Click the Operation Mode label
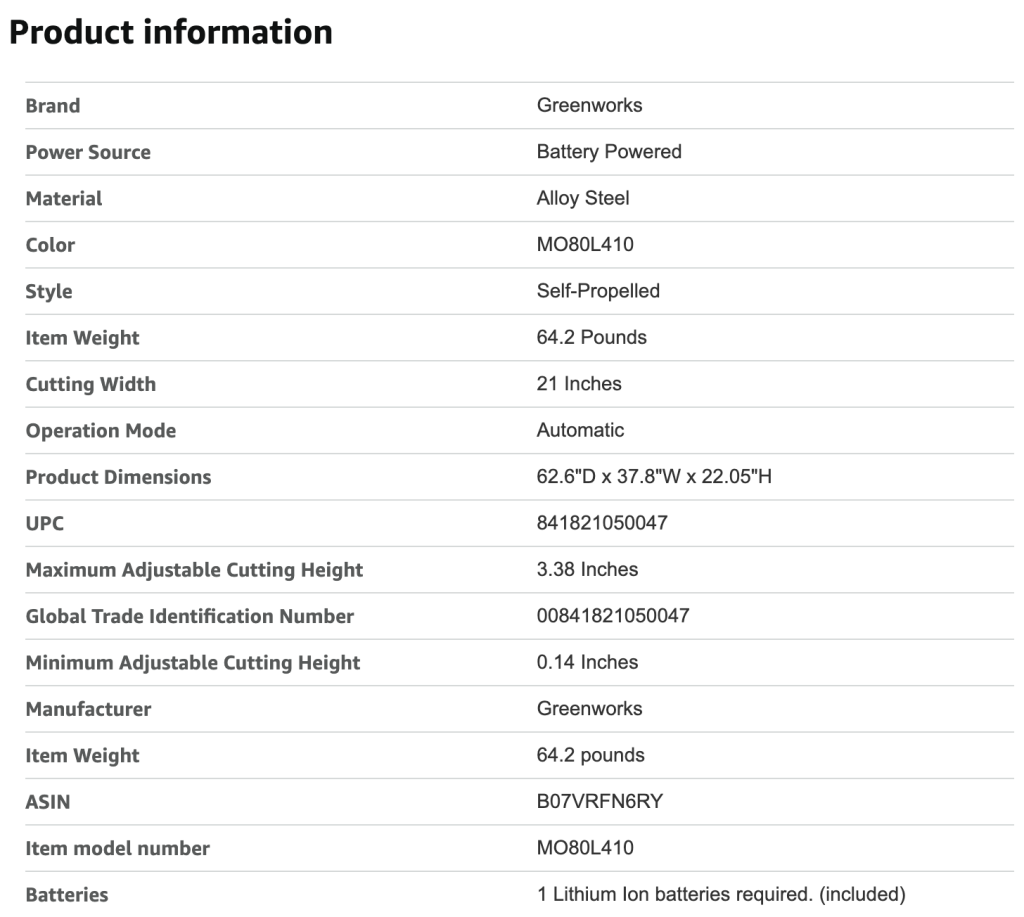The image size is (1024, 917). (x=100, y=431)
